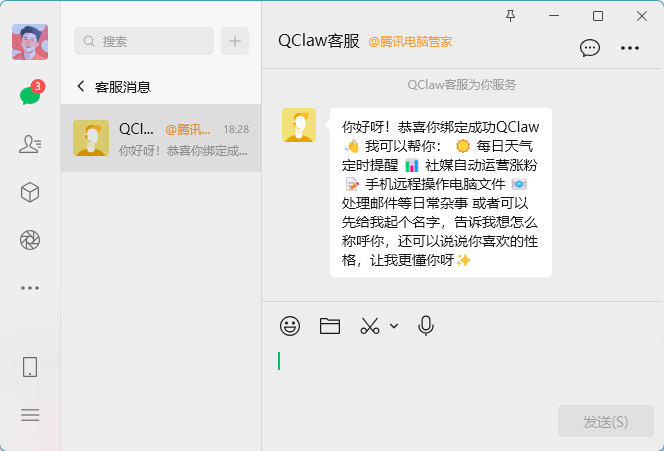Click the search box
664x451 pixels.
coord(144,41)
